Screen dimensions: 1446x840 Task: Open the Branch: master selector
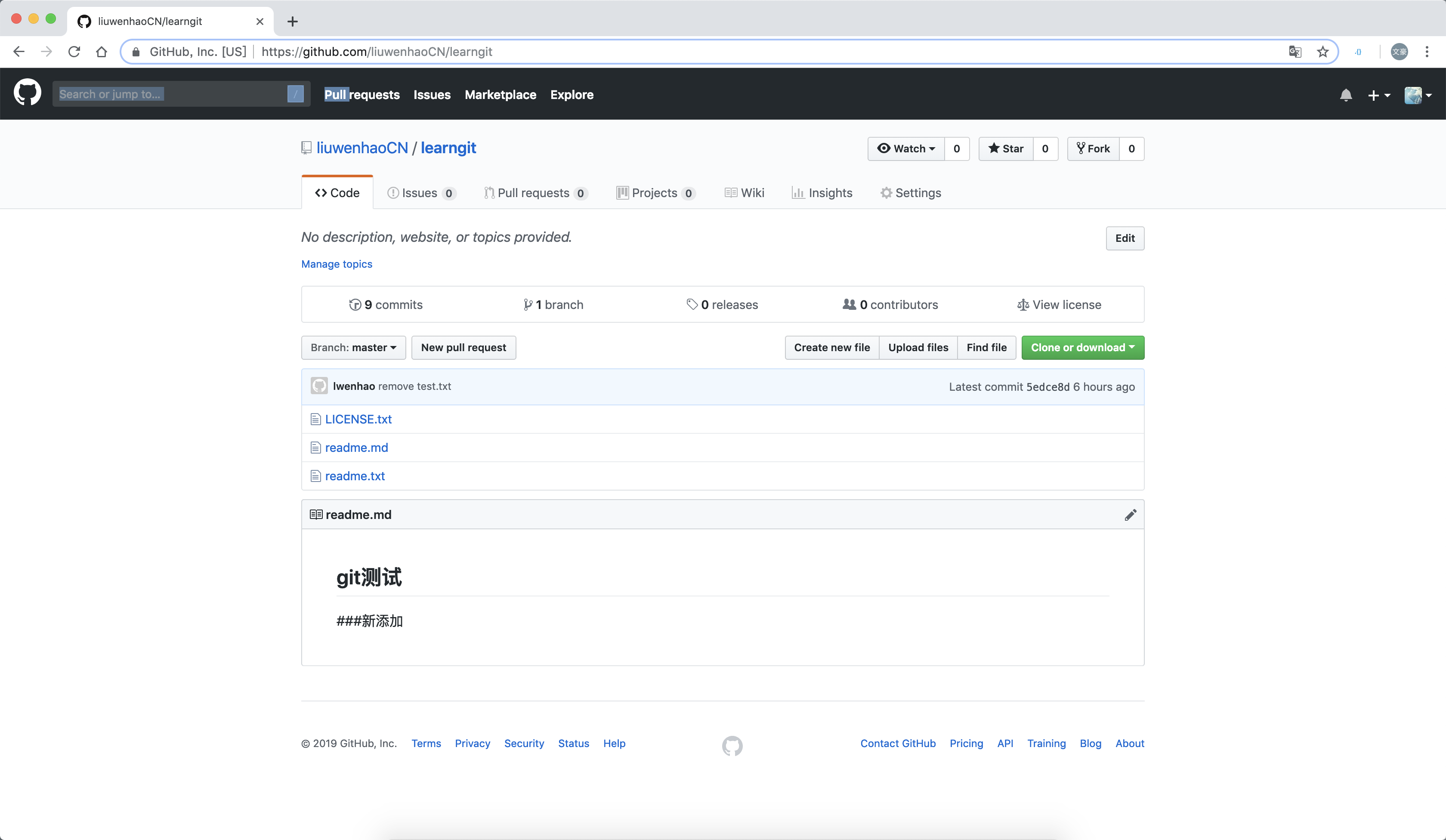353,347
